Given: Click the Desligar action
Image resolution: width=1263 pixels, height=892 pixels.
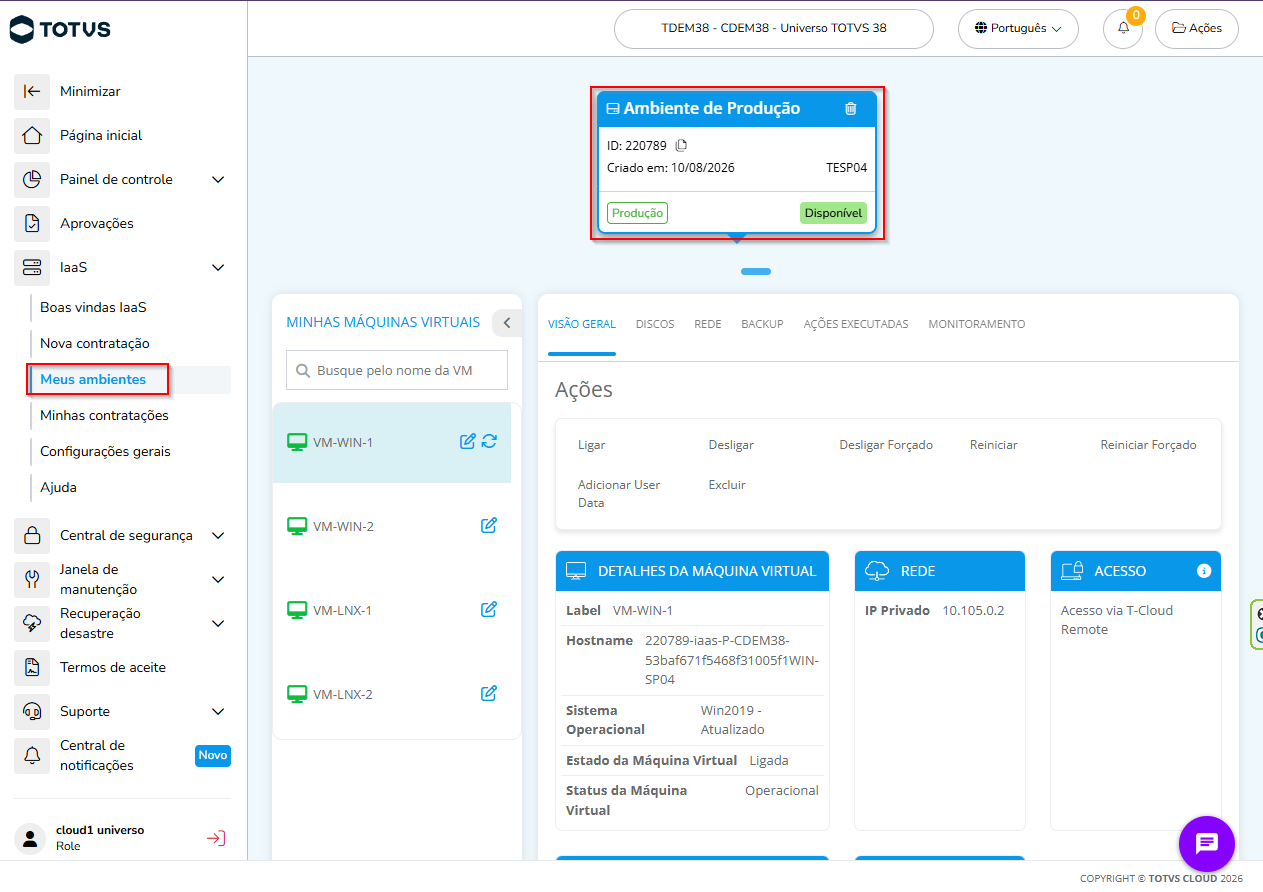Looking at the screenshot, I should (x=731, y=445).
